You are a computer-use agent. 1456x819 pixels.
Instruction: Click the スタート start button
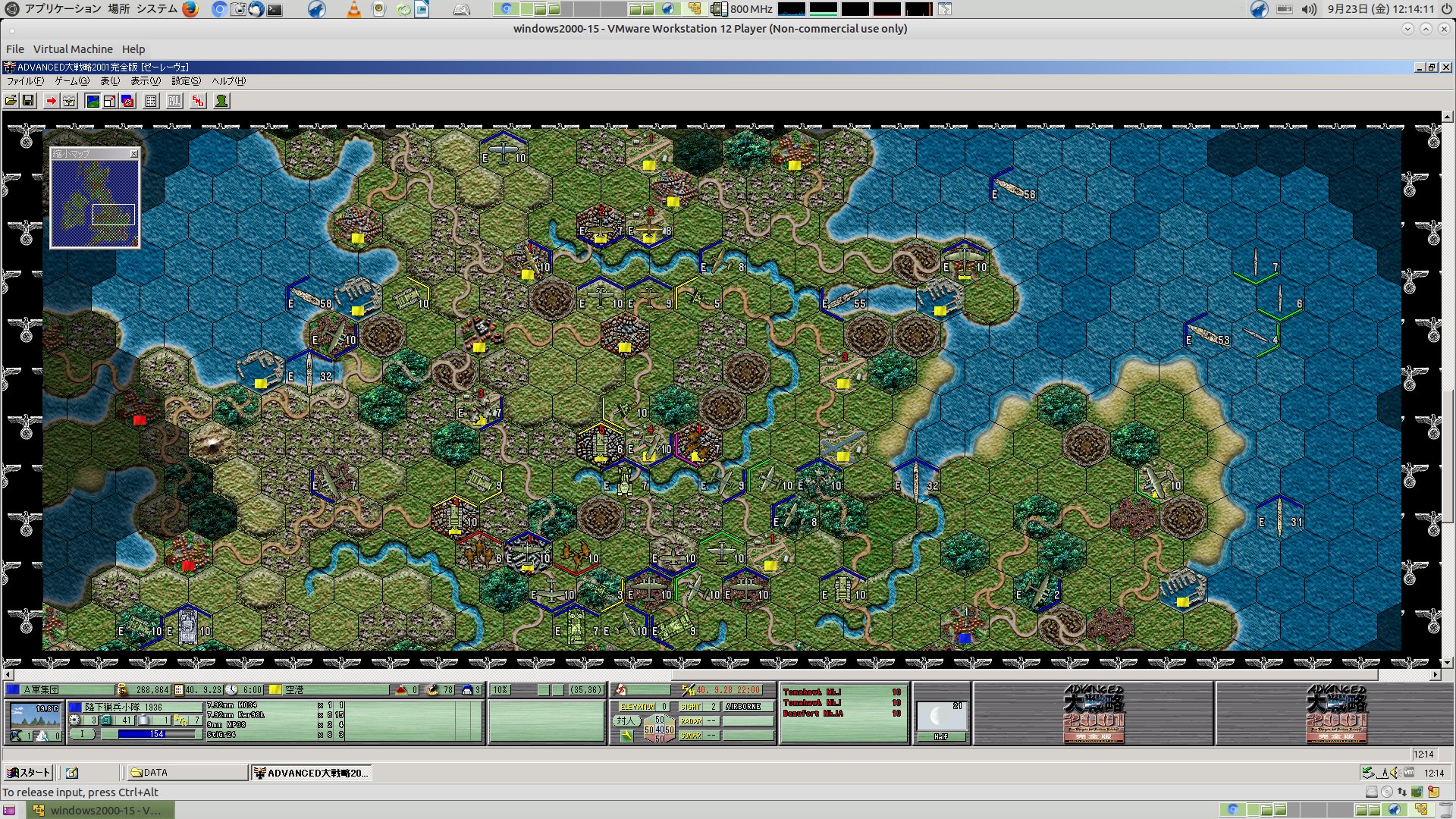point(28,773)
